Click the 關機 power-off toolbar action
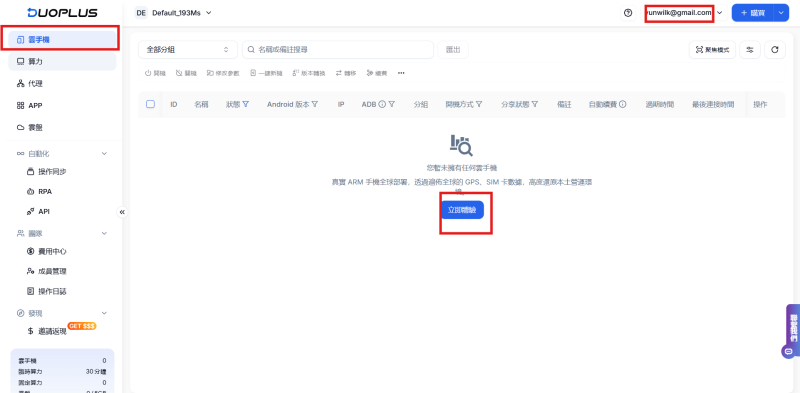This screenshot has width=800, height=393. click(x=186, y=73)
